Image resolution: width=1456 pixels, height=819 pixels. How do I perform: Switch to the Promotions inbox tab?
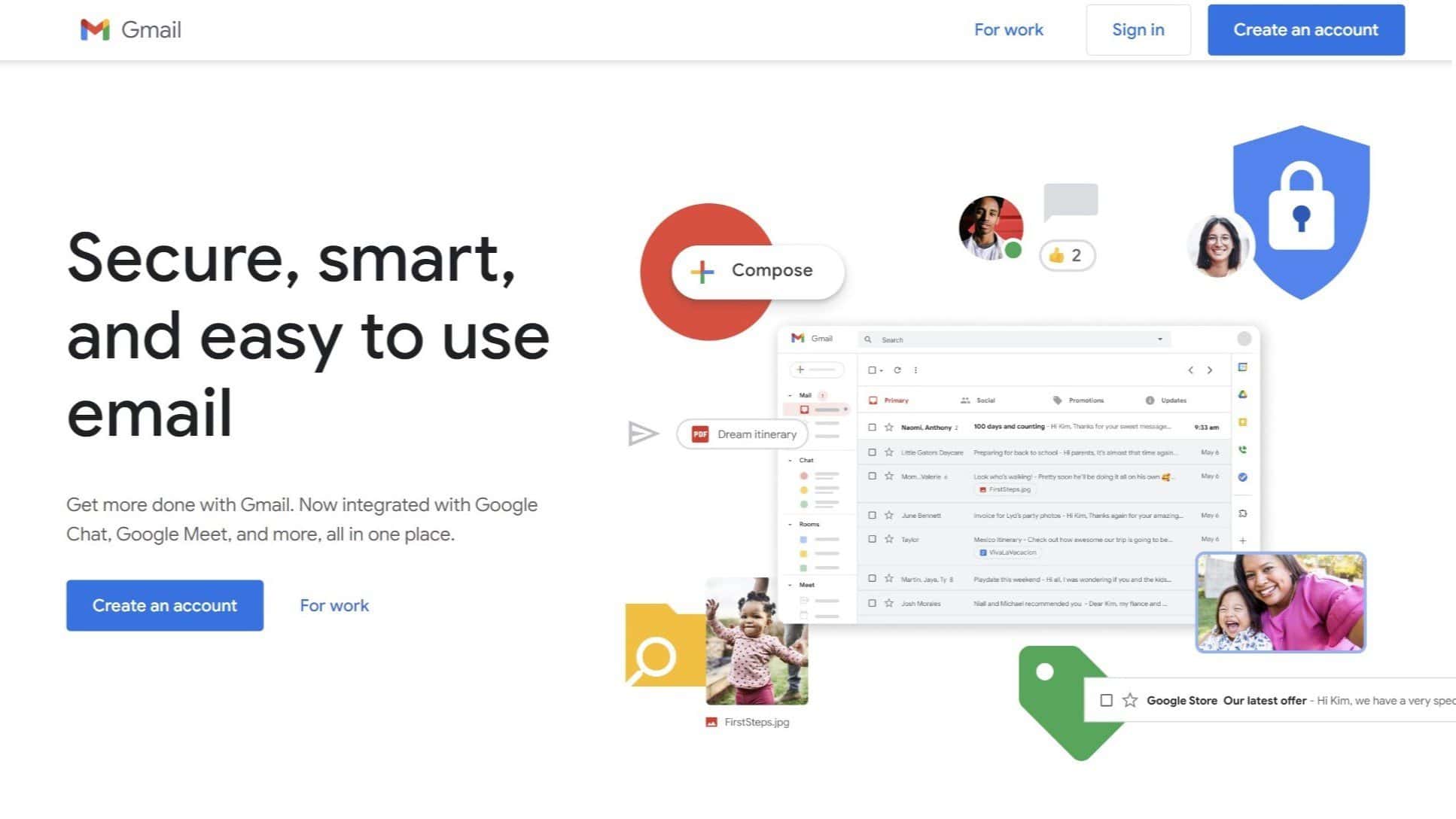1078,400
